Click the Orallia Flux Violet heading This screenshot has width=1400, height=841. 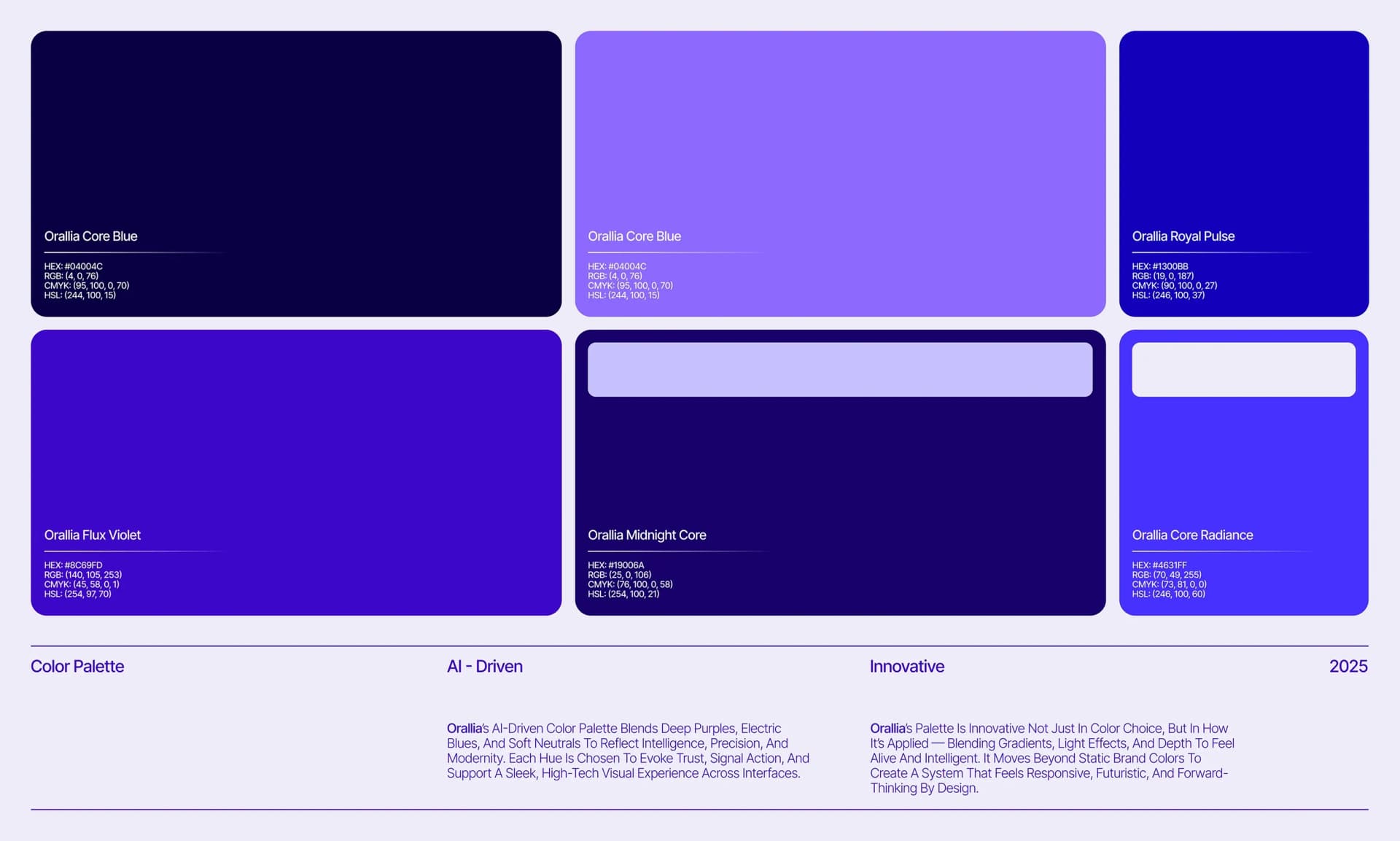pyautogui.click(x=93, y=535)
